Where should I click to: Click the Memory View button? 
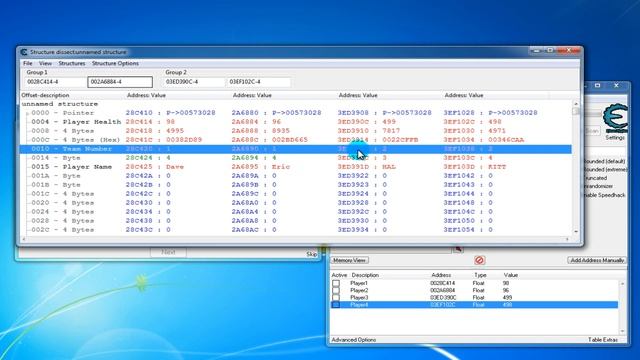pos(349,260)
